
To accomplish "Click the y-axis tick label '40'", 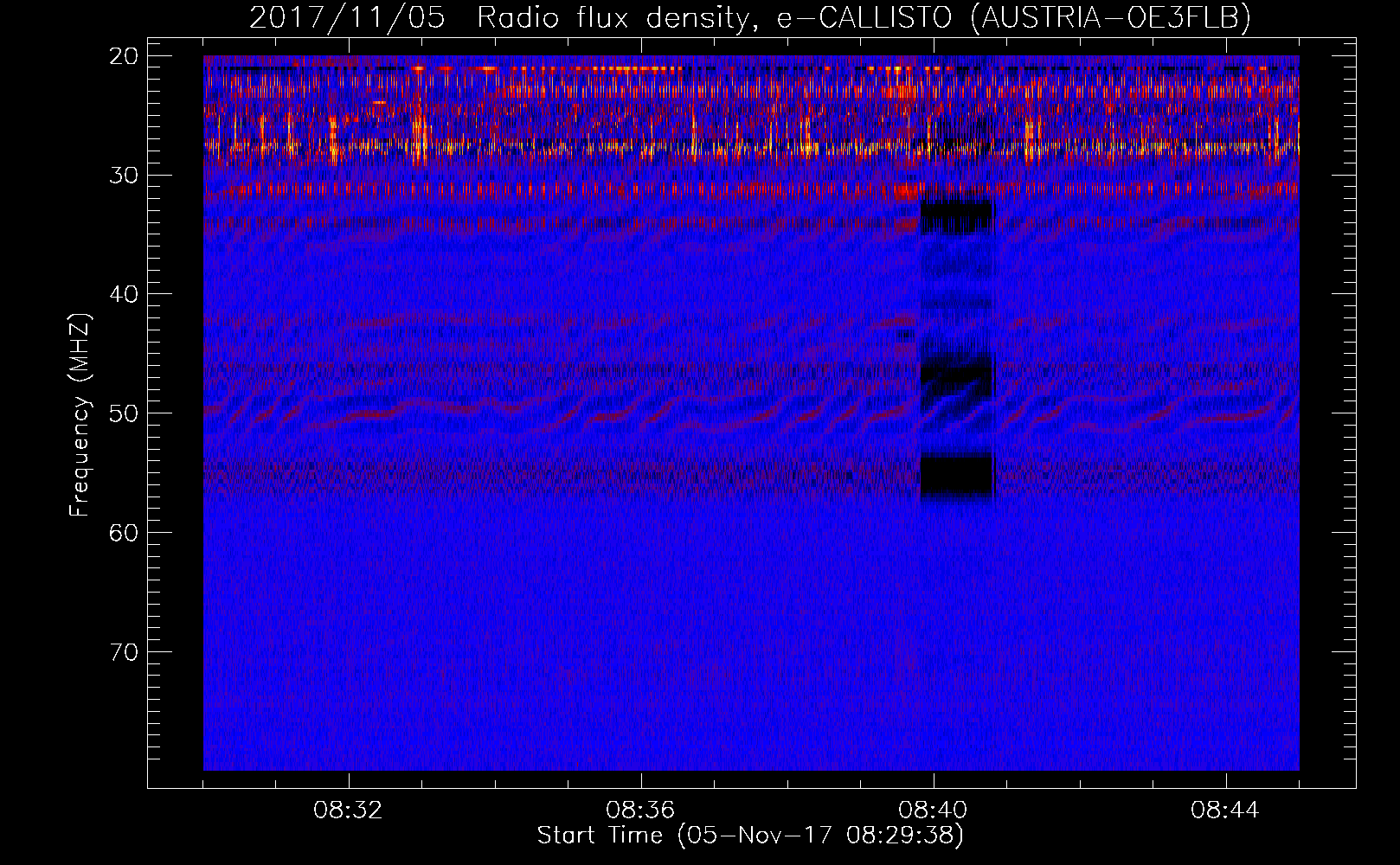I will 125,294.
